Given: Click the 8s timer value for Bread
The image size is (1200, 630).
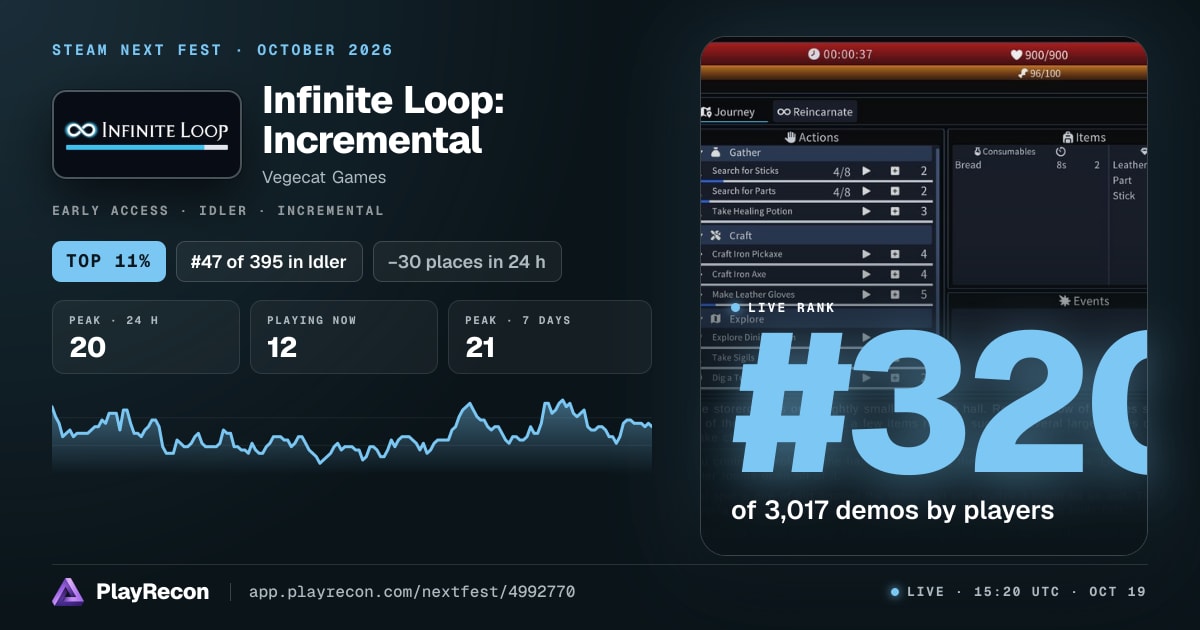Looking at the screenshot, I should pyautogui.click(x=1061, y=165).
